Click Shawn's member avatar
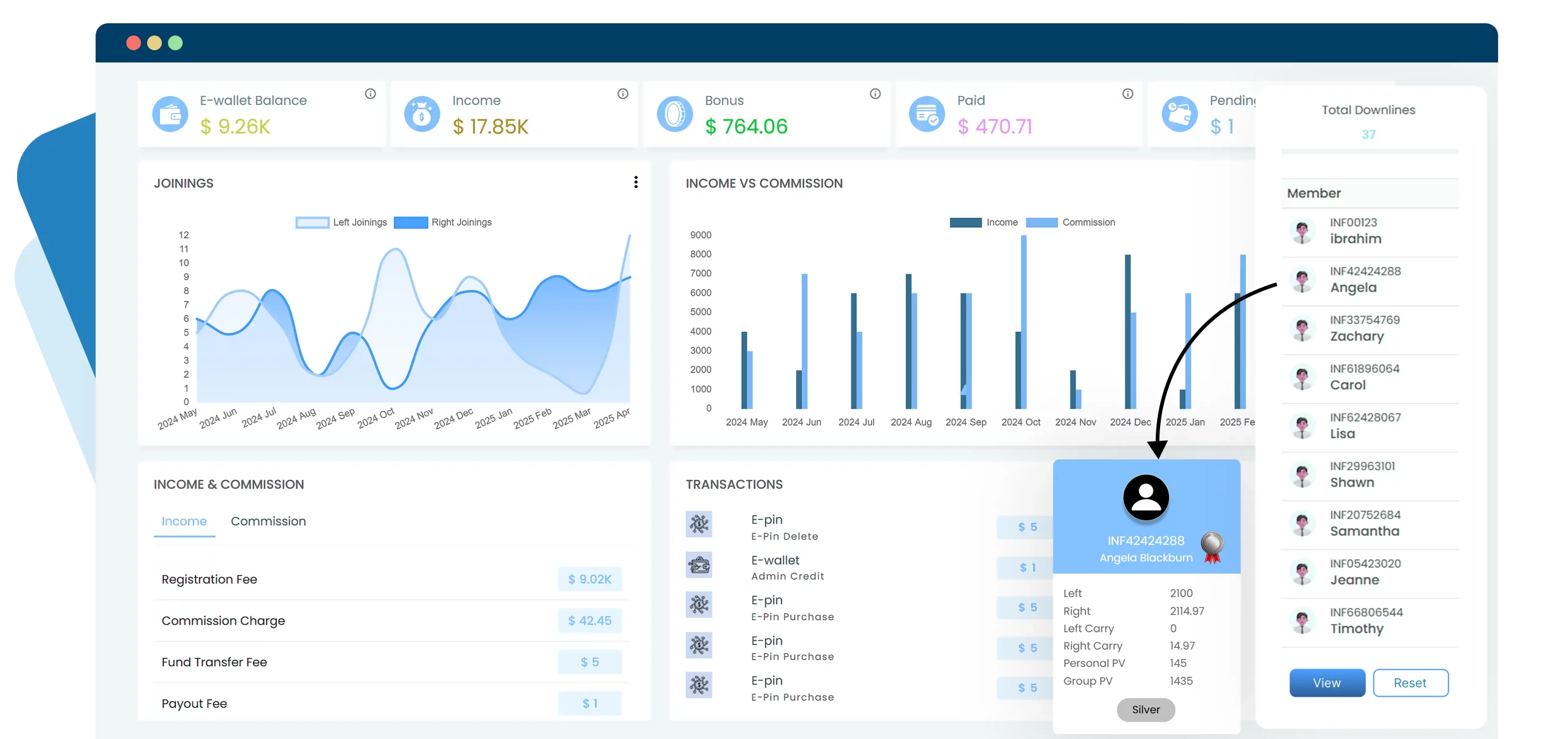Screen dimensions: 1568x739 (x=1302, y=475)
